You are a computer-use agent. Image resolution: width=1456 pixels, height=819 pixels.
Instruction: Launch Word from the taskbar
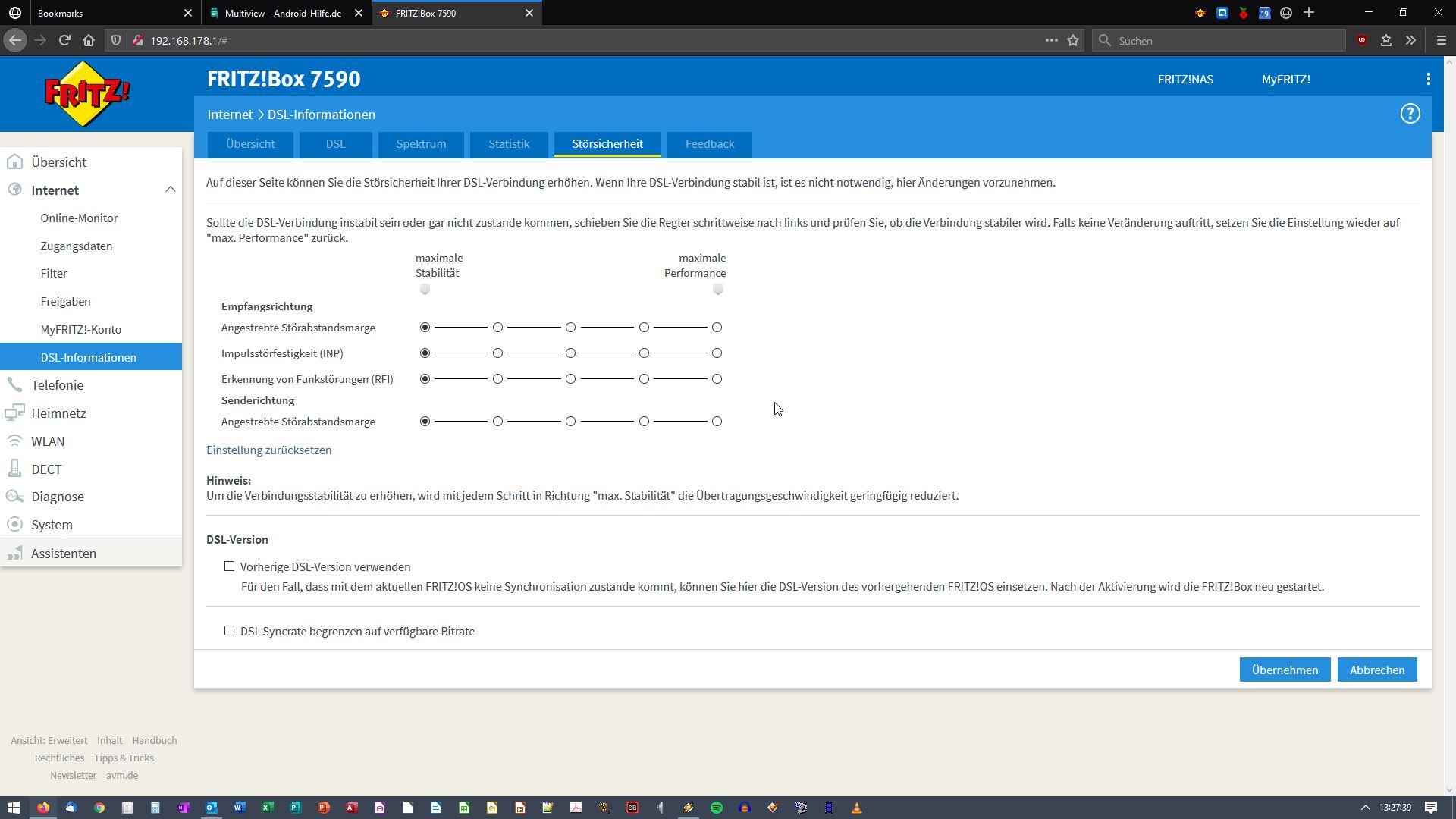tap(240, 808)
